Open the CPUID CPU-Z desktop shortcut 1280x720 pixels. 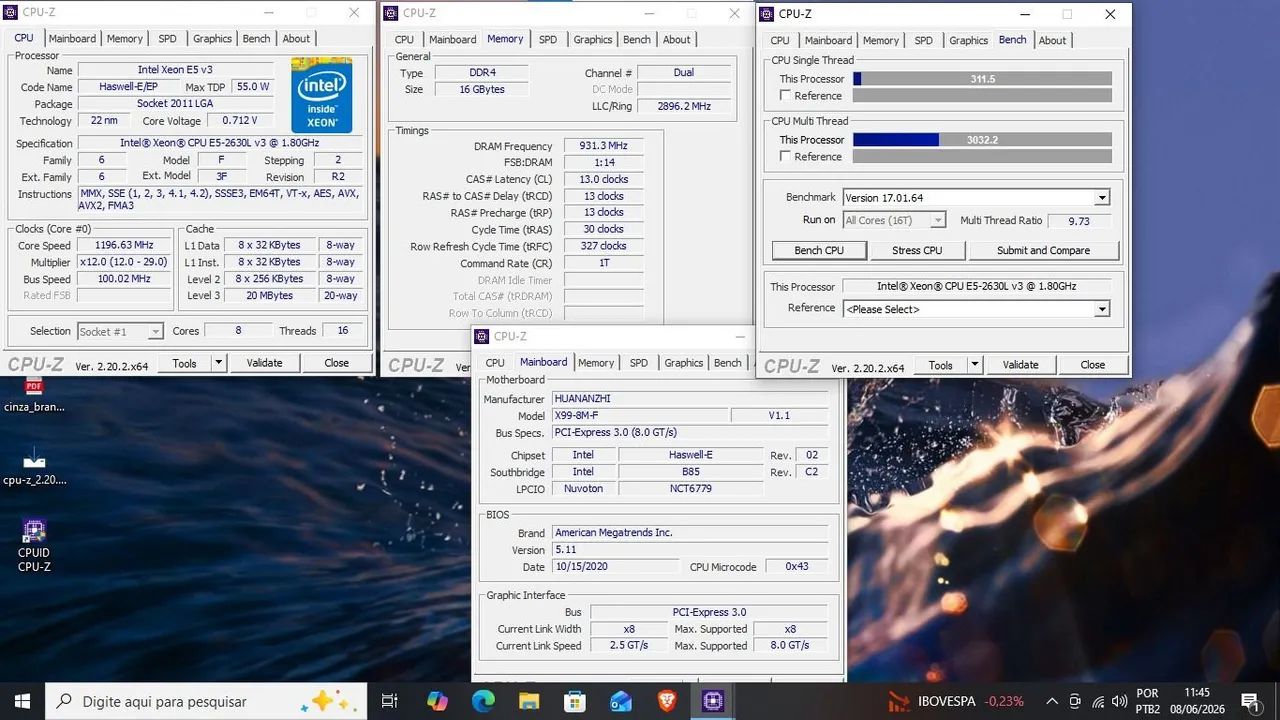34,546
